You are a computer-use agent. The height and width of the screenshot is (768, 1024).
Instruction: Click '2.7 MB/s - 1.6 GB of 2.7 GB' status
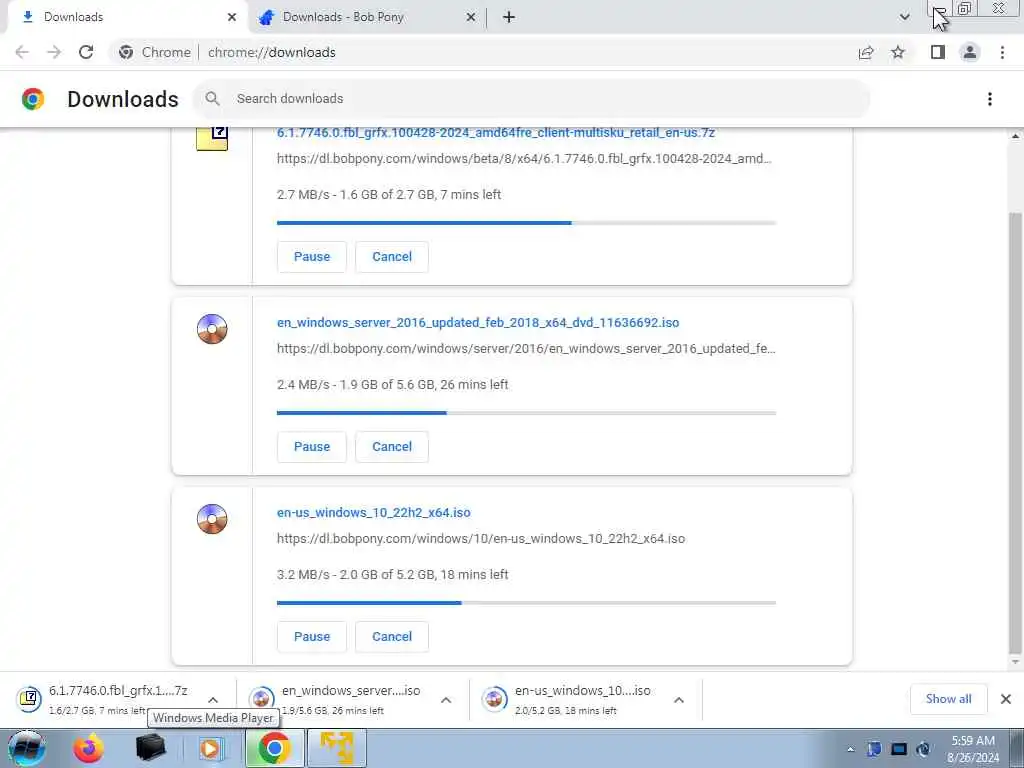click(x=389, y=195)
